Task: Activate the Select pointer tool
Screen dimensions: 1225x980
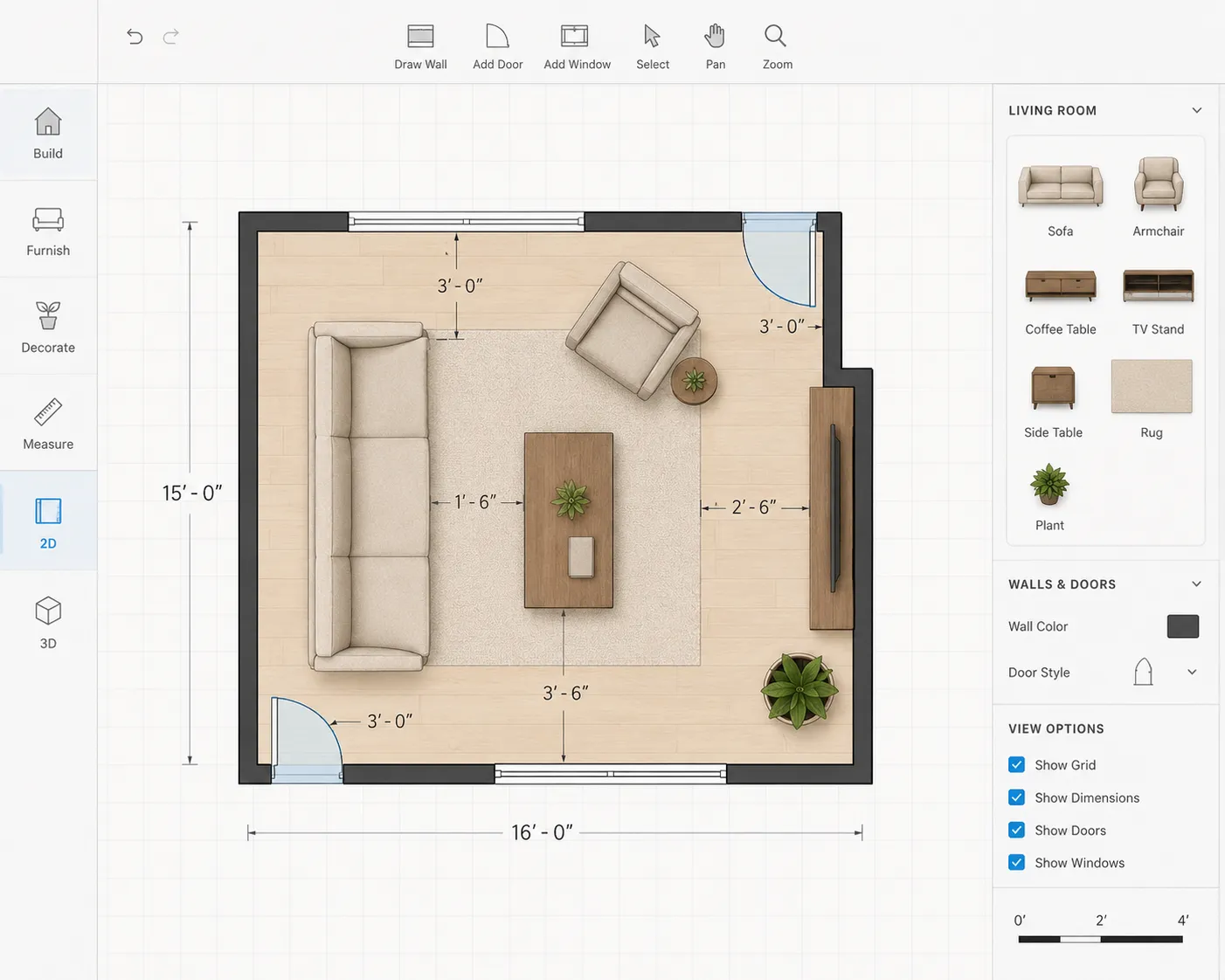Action: 653,47
